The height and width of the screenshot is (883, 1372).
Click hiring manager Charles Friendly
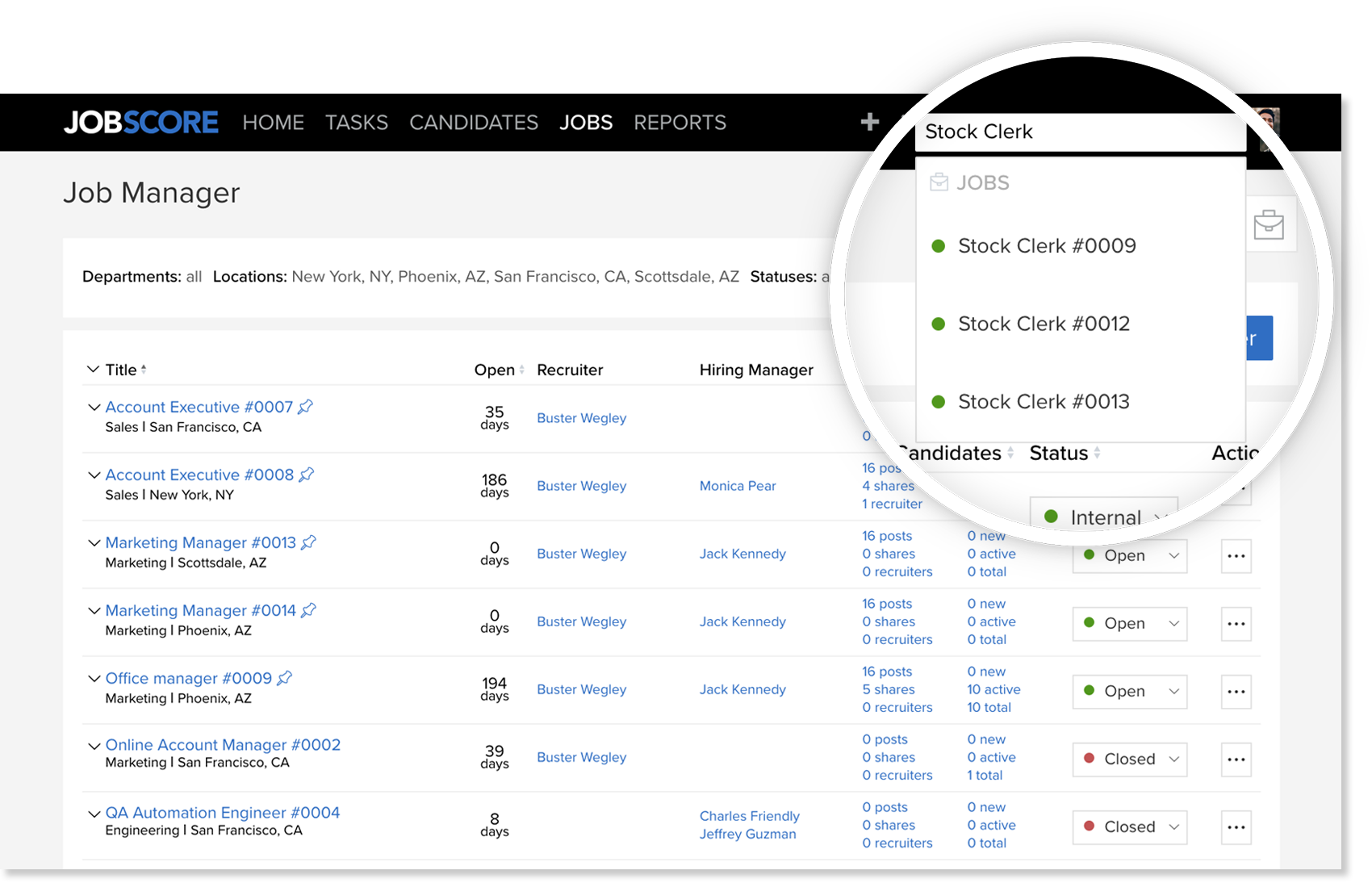(x=750, y=816)
